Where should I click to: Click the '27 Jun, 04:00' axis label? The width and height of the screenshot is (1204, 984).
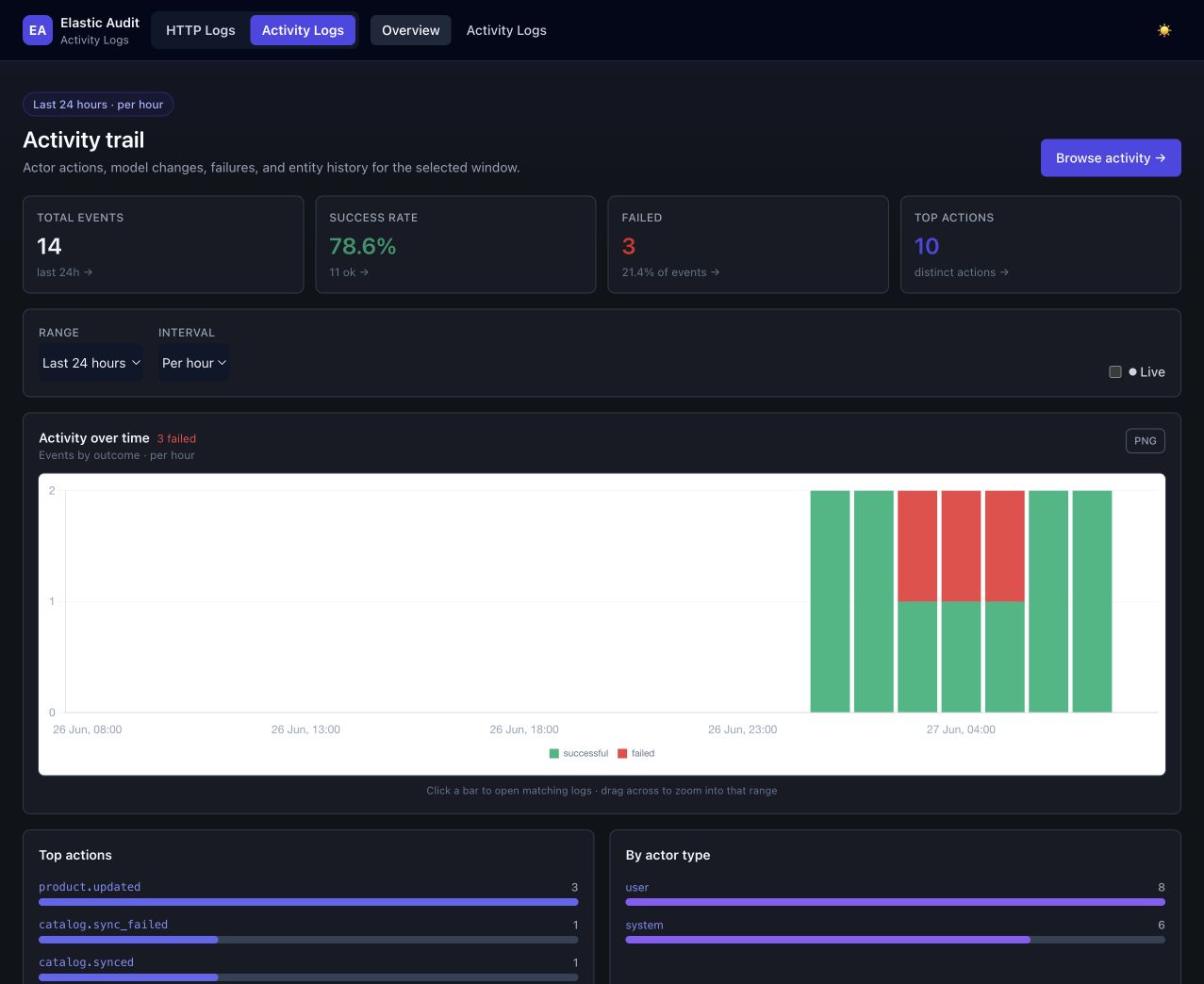(961, 730)
